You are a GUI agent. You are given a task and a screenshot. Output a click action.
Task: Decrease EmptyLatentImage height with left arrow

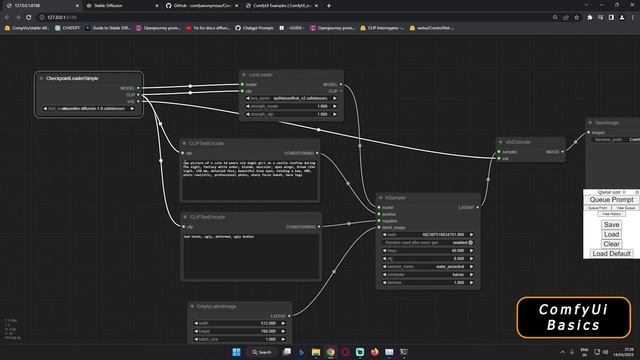tap(196, 331)
